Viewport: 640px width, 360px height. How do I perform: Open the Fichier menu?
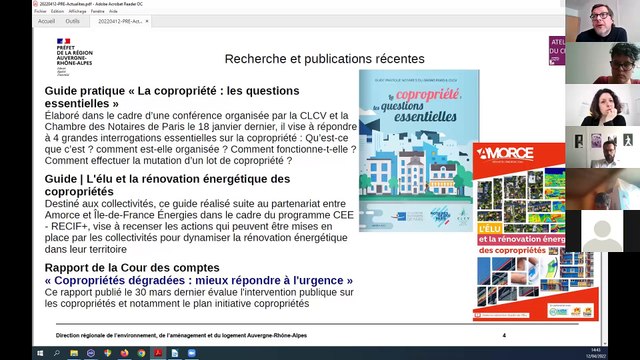tap(40, 11)
